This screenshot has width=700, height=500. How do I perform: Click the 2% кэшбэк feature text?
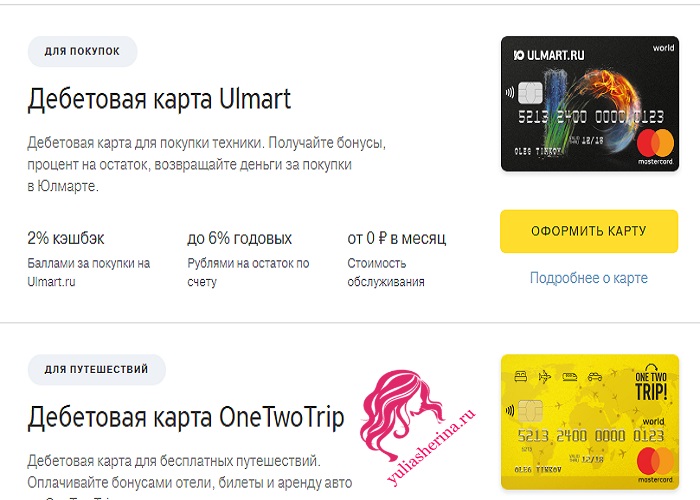click(66, 238)
